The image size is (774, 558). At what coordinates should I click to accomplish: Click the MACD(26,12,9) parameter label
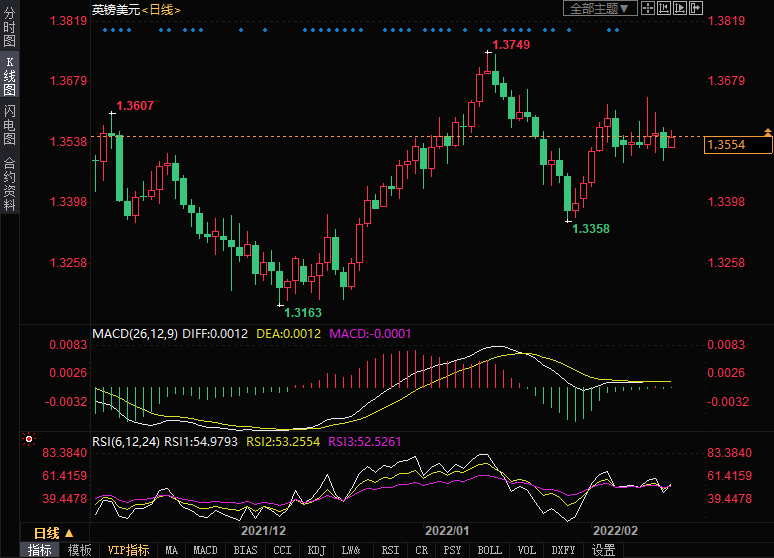click(x=134, y=333)
